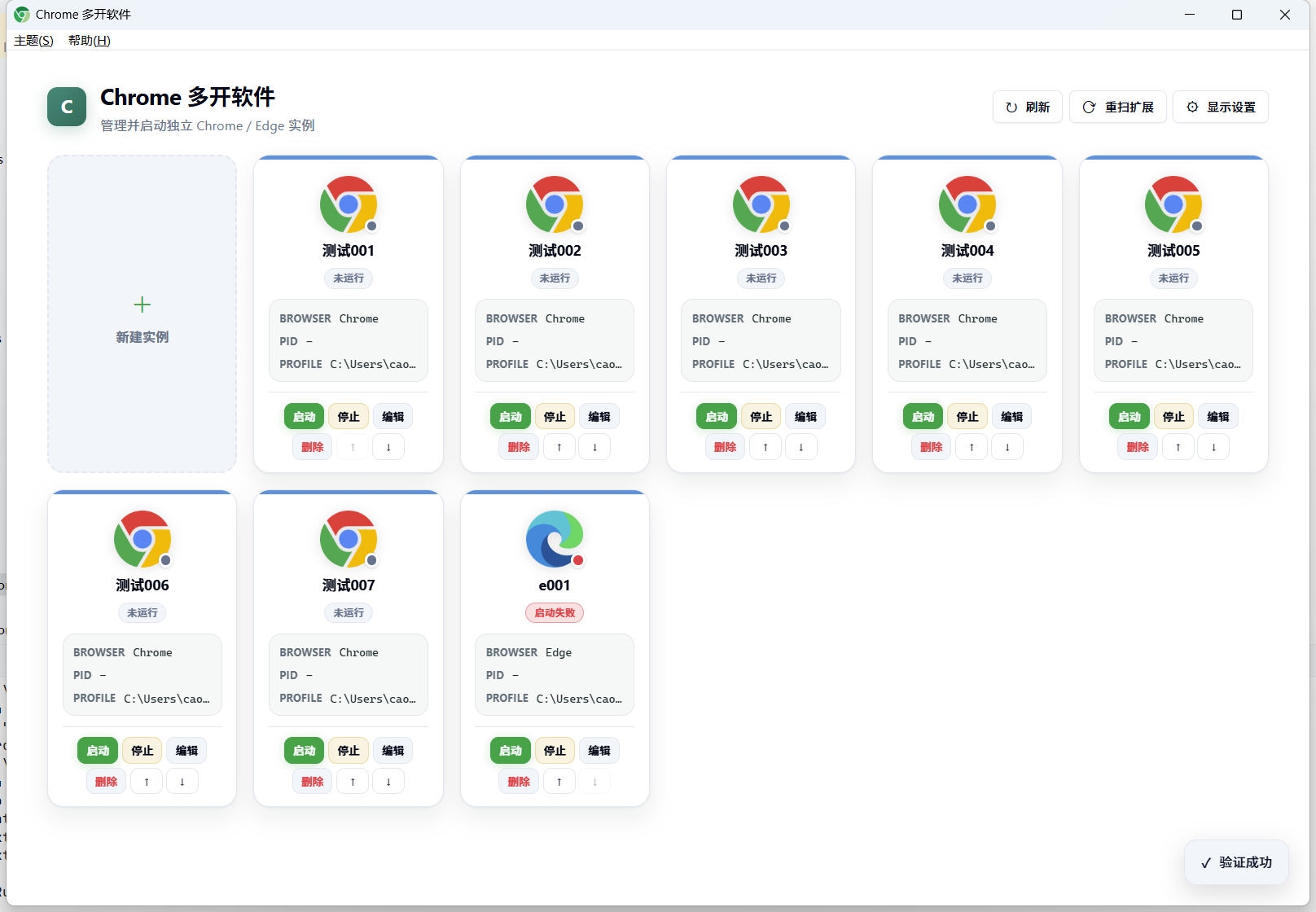Click the Chrome icon of 测试001
Screen dimensions: 1316x912
coord(349,204)
